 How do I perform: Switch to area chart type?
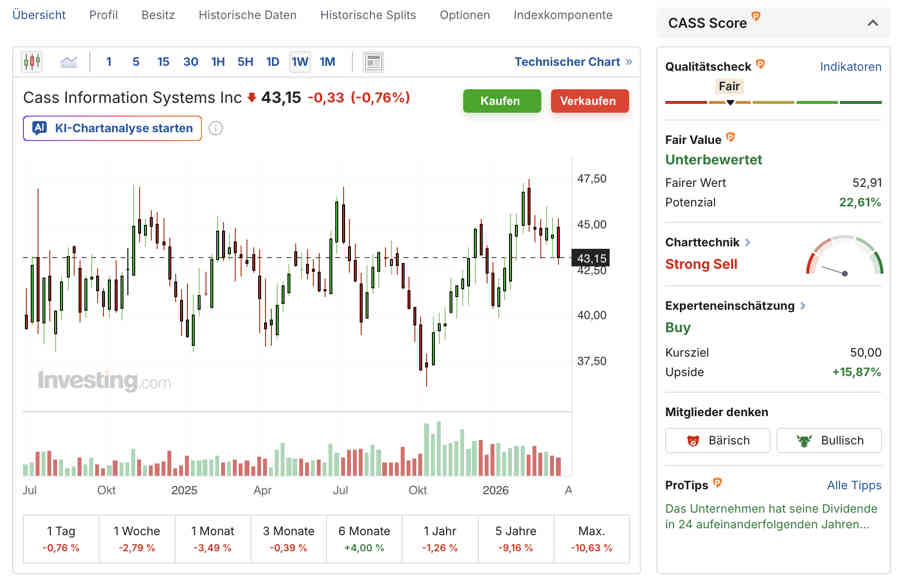click(68, 62)
